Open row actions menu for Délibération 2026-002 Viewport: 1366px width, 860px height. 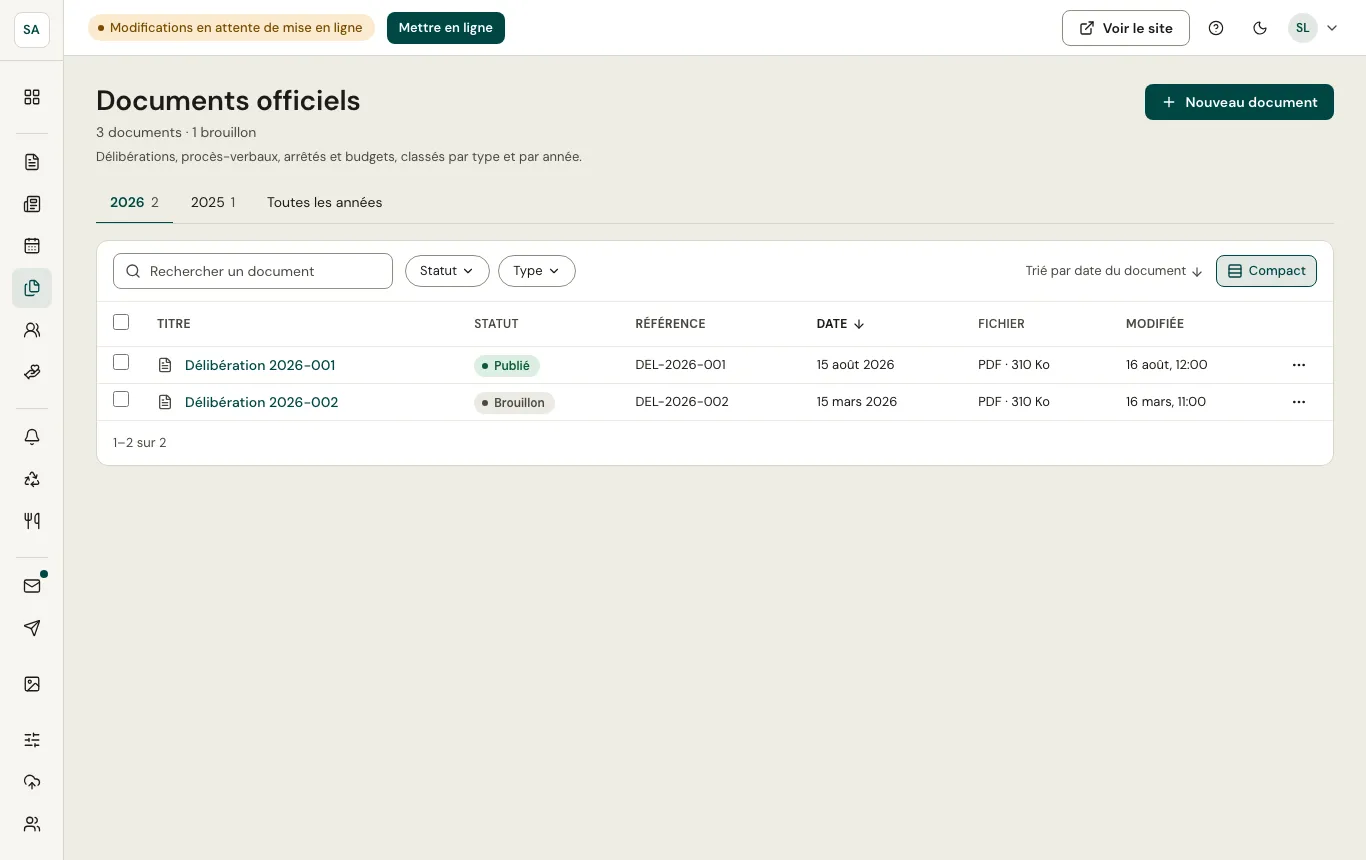(1299, 402)
